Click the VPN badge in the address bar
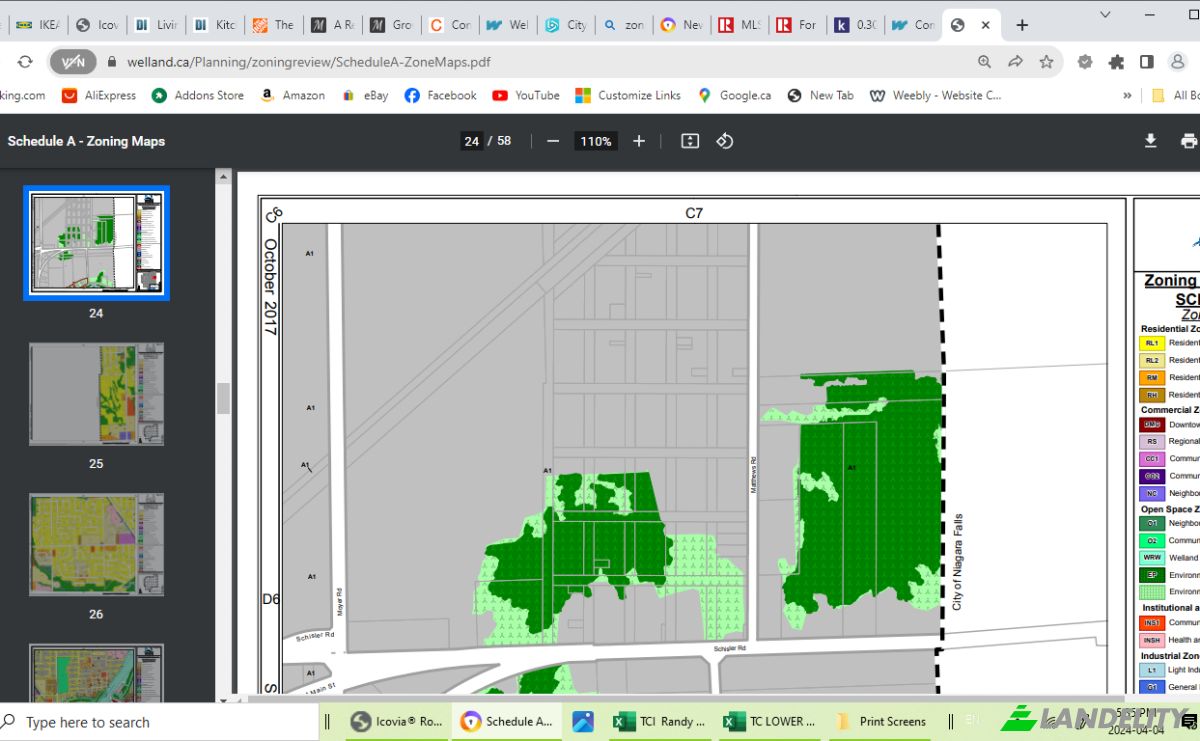Image resolution: width=1200 pixels, height=741 pixels. [x=73, y=62]
